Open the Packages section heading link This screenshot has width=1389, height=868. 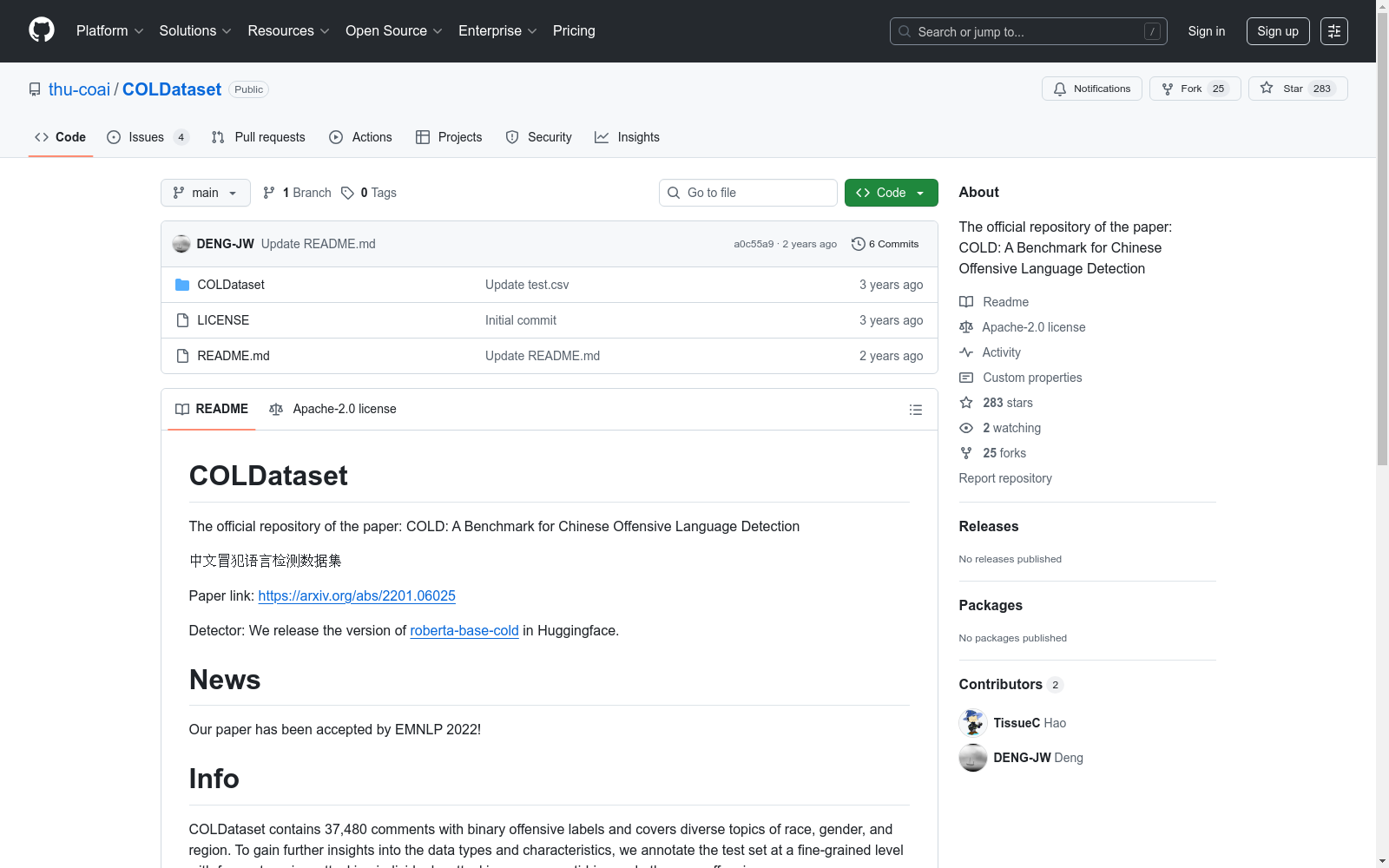point(991,605)
